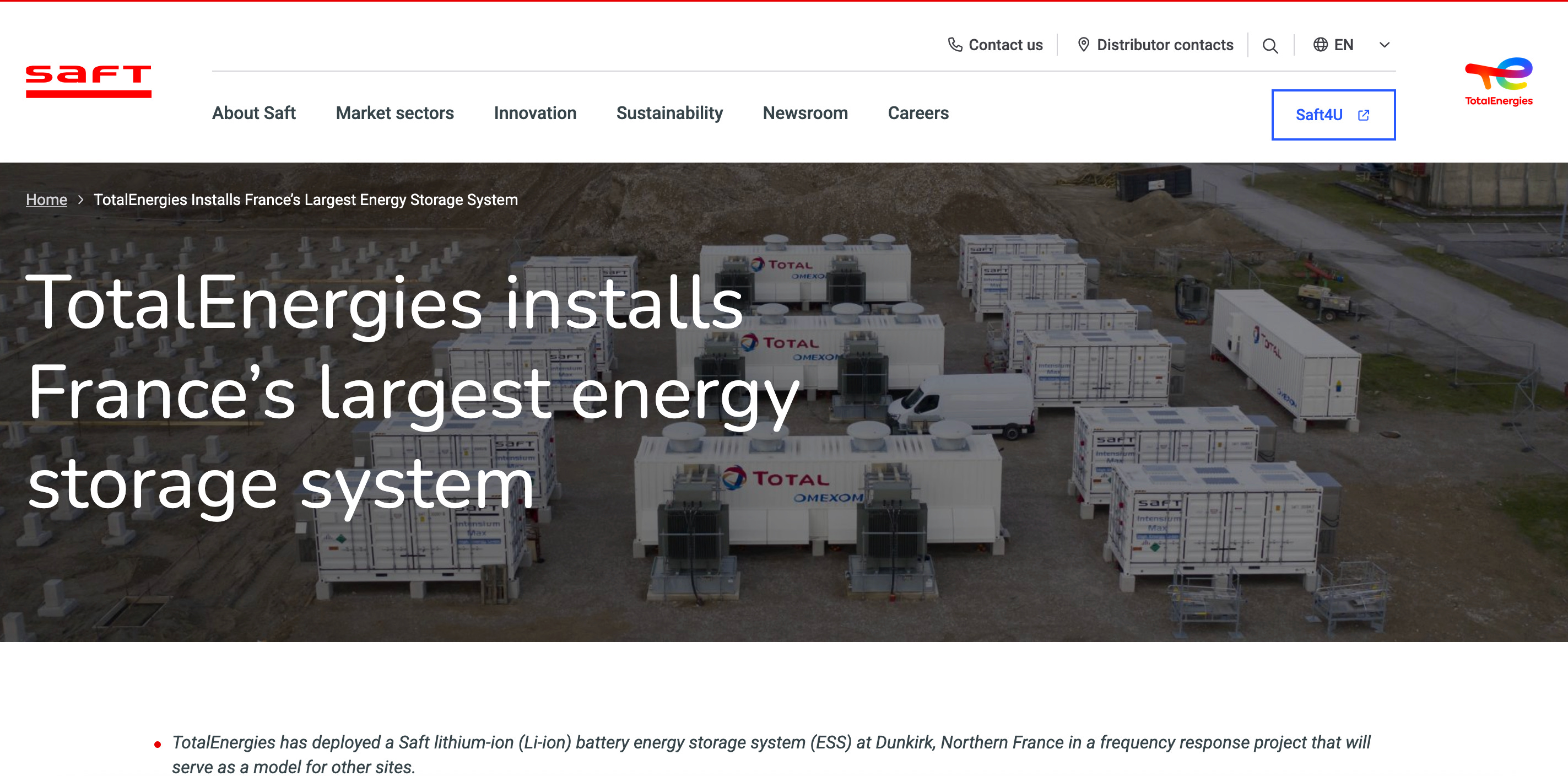
Task: Click the TotalEnergies logo
Action: pyautogui.click(x=1498, y=82)
